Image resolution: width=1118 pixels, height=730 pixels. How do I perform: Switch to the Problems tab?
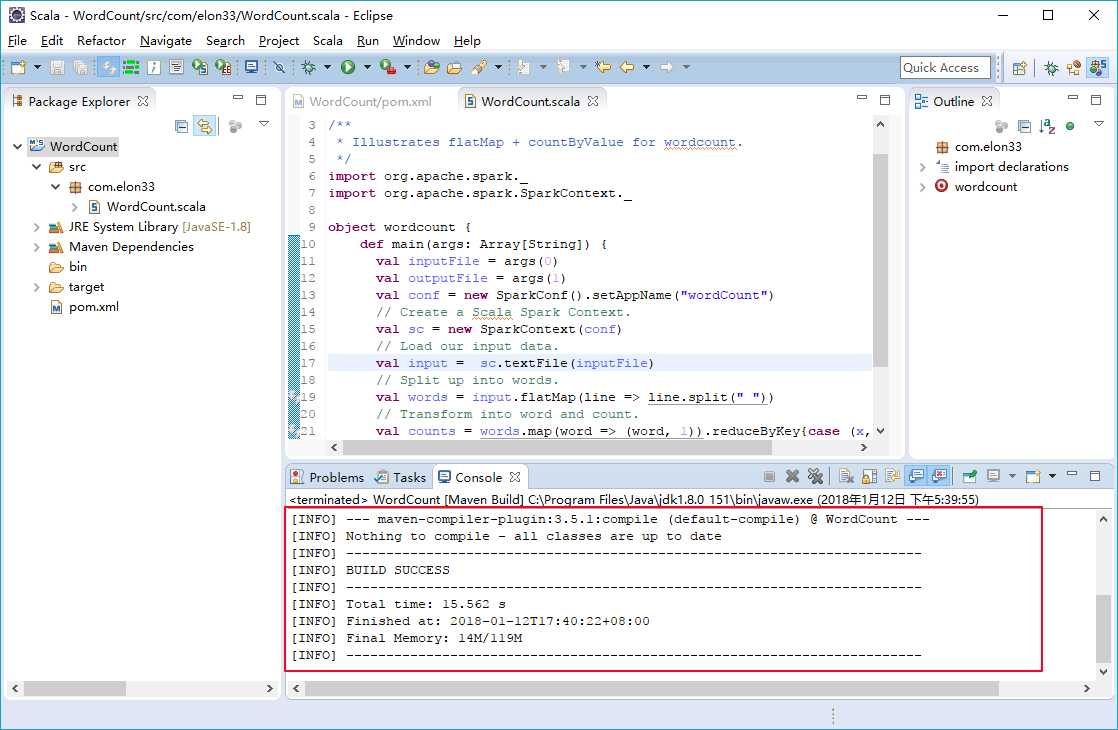[x=328, y=477]
